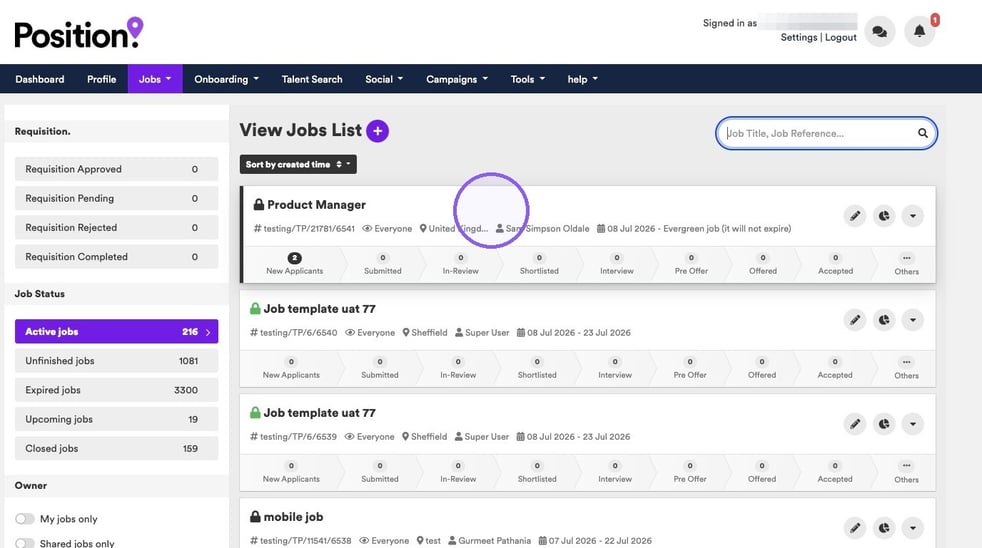Click the search magnifier icon
Screen dimensions: 982x548
coord(923,133)
